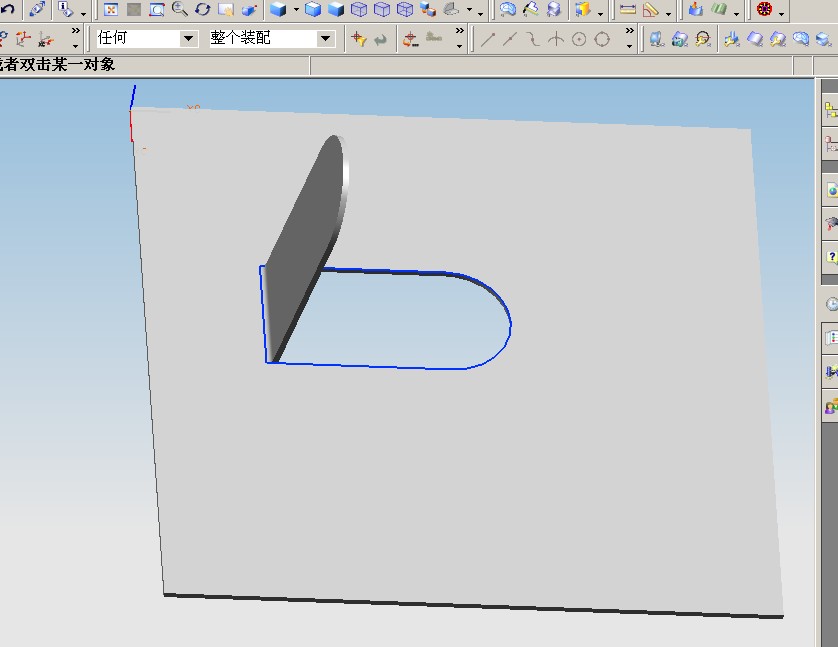Click the two-cubes view orientation icon

coord(428,9)
